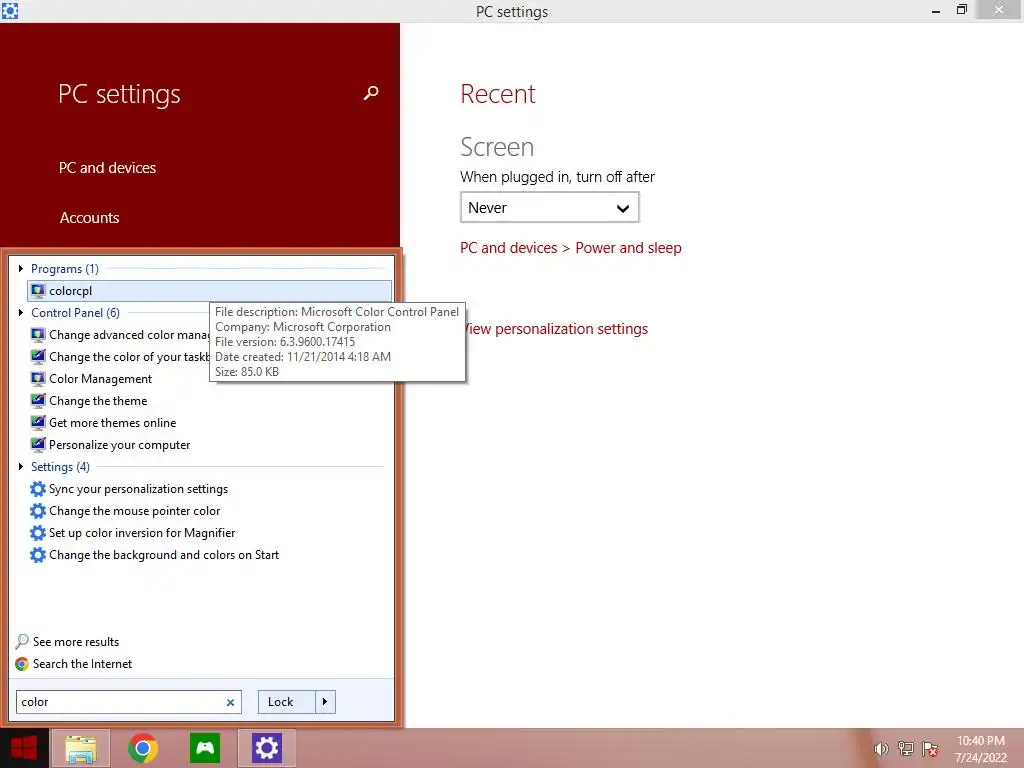The width and height of the screenshot is (1024, 768).
Task: Click the network tray icon
Action: click(x=906, y=749)
